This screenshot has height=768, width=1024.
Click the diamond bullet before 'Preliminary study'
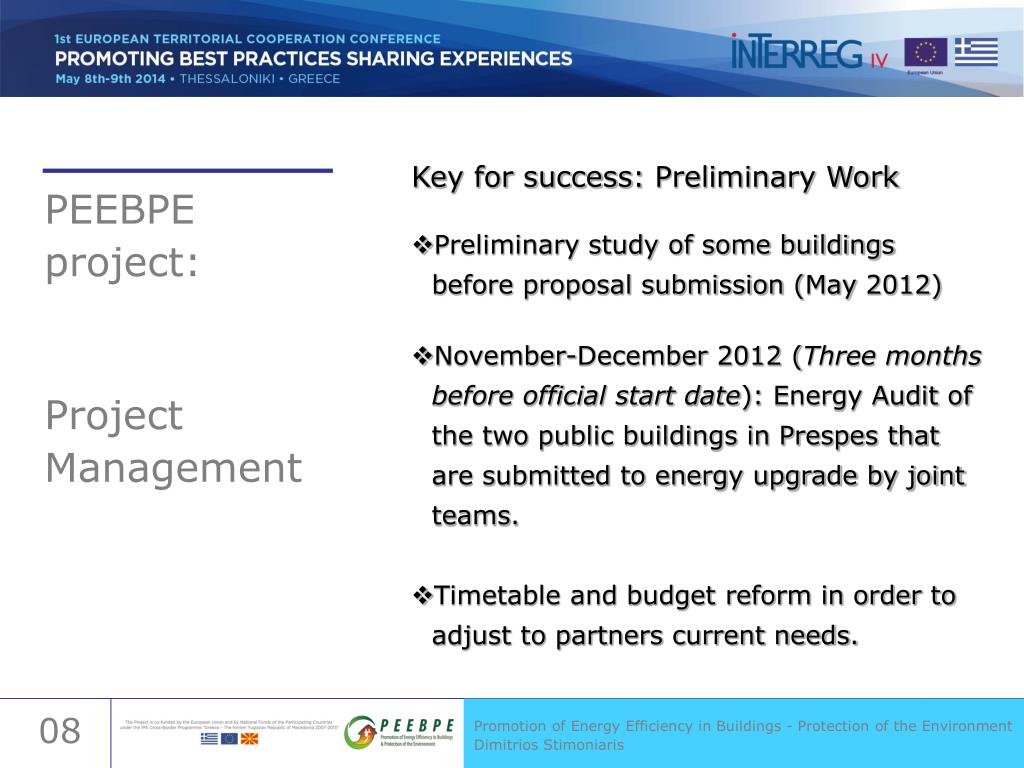click(423, 246)
